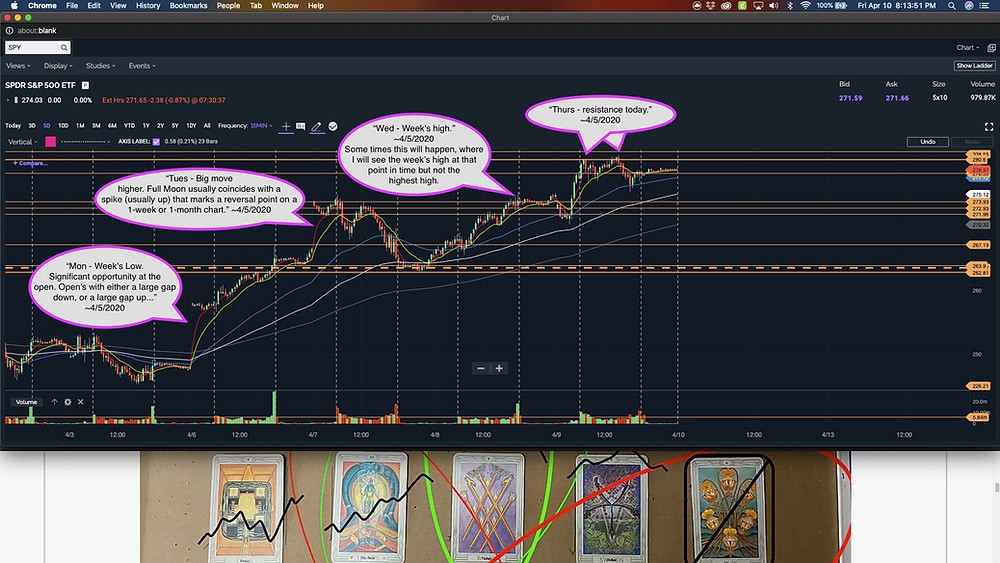Open the volume control in menu bar
Viewport: 1000px width, 563px height.
(x=774, y=5)
